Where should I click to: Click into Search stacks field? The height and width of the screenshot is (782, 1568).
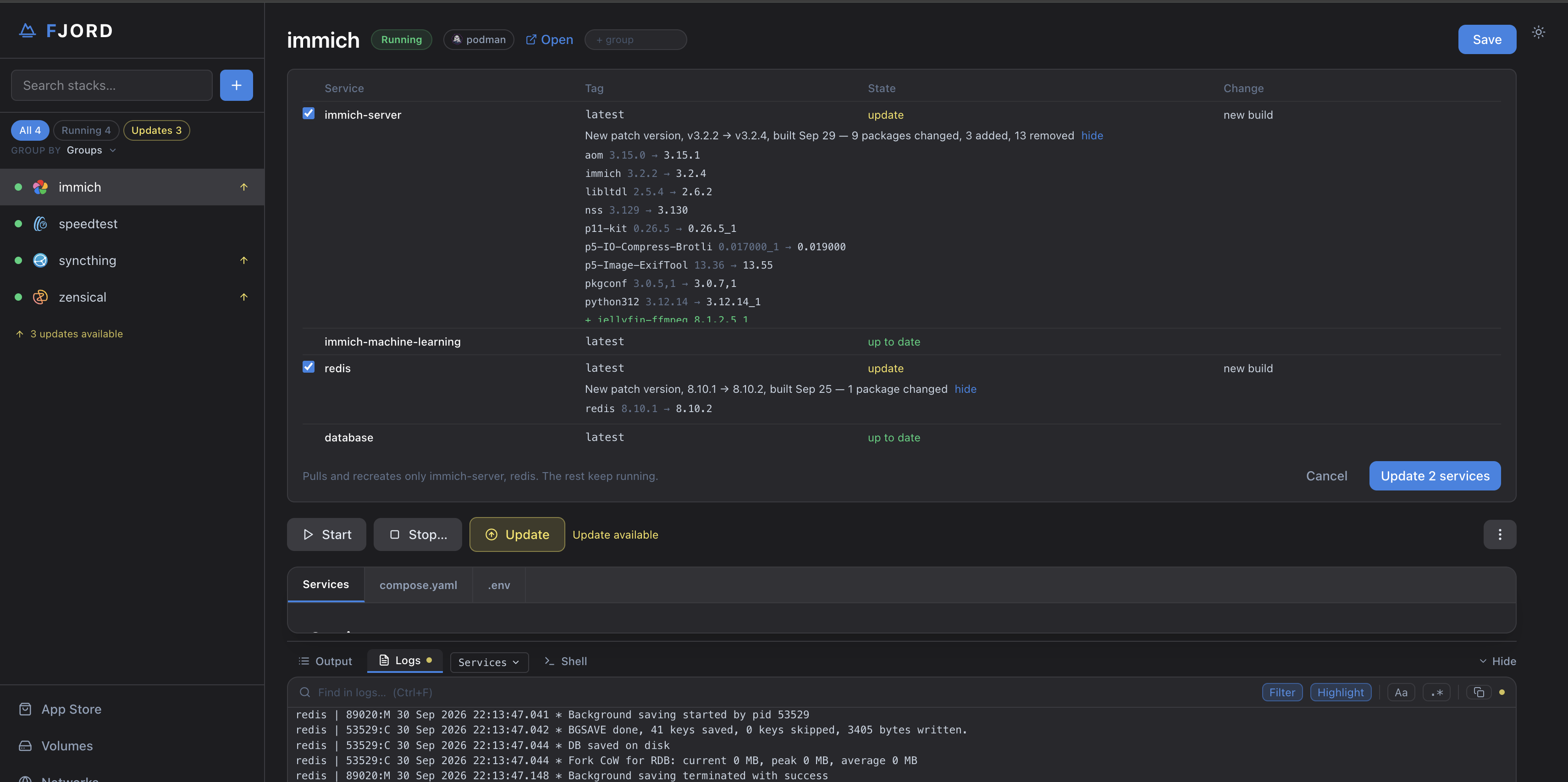tap(111, 85)
